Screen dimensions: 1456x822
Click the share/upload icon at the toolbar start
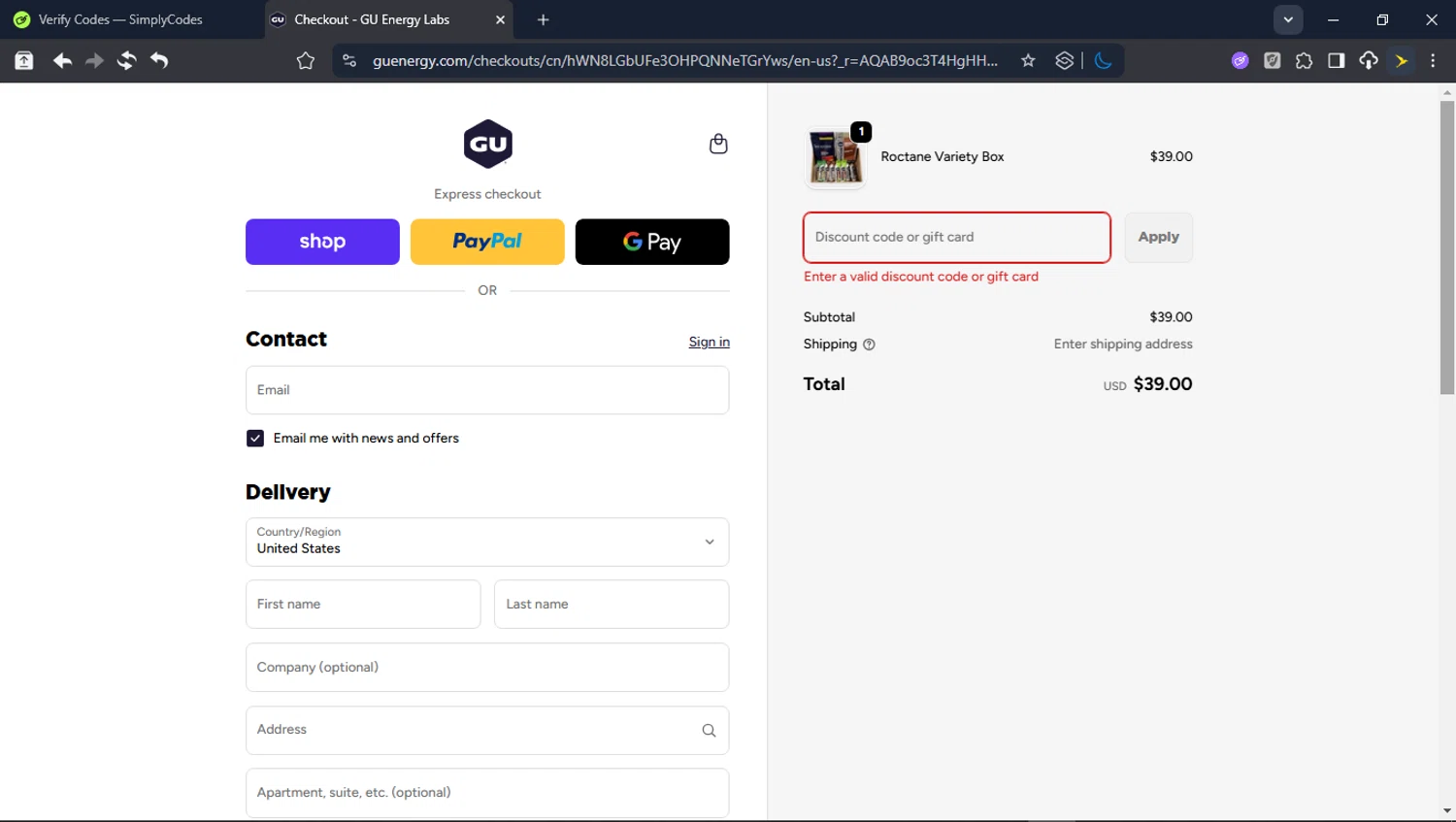pyautogui.click(x=24, y=60)
